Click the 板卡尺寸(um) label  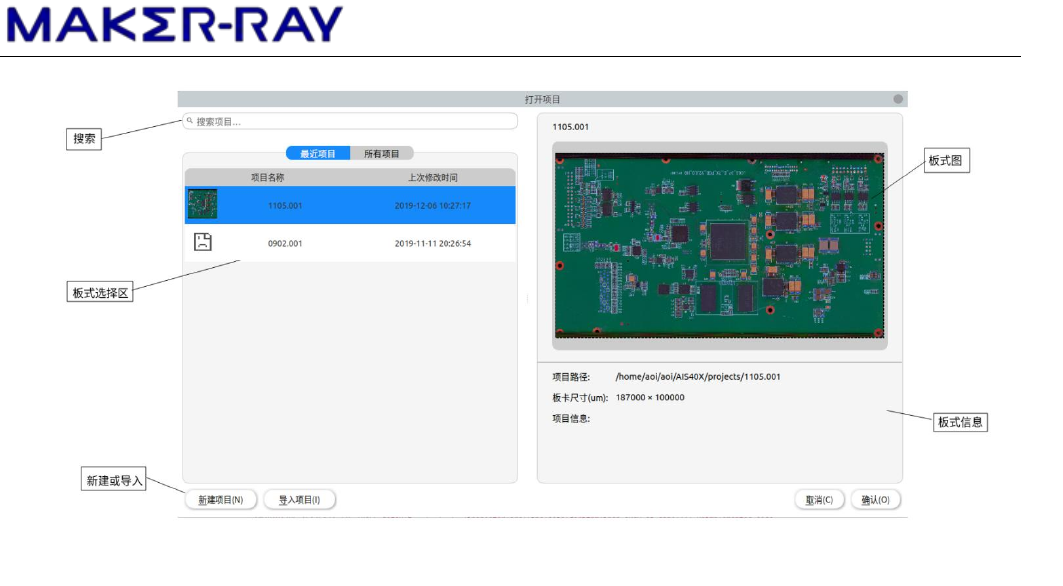click(580, 397)
